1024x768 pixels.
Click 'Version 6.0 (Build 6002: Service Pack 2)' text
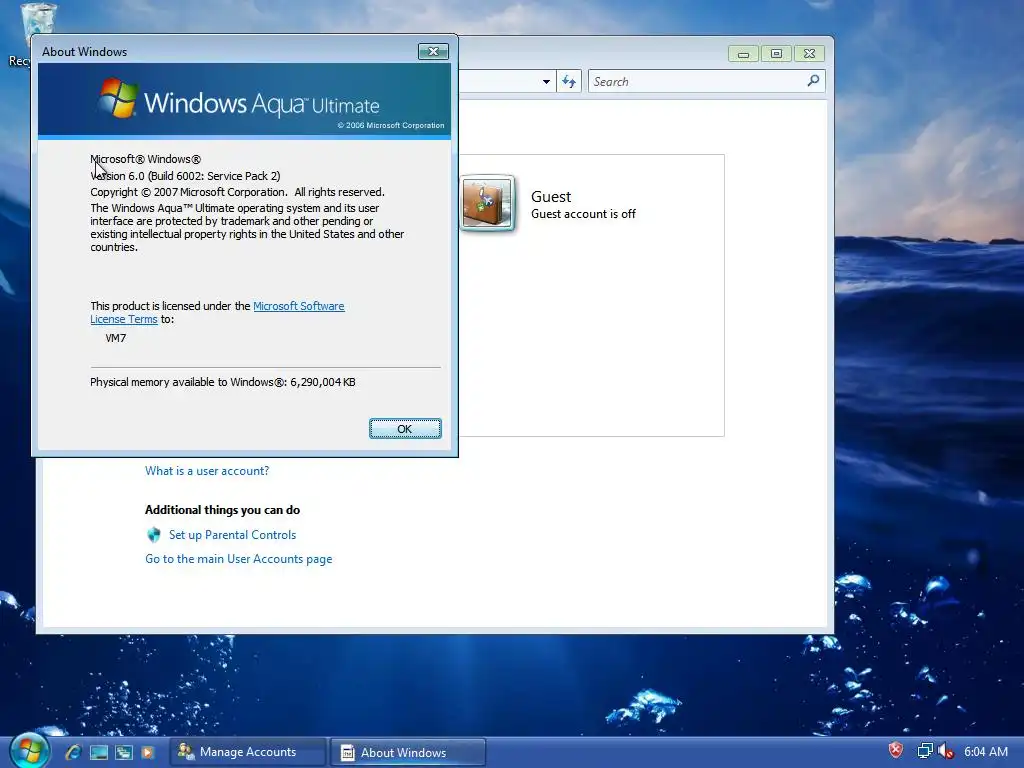(185, 176)
